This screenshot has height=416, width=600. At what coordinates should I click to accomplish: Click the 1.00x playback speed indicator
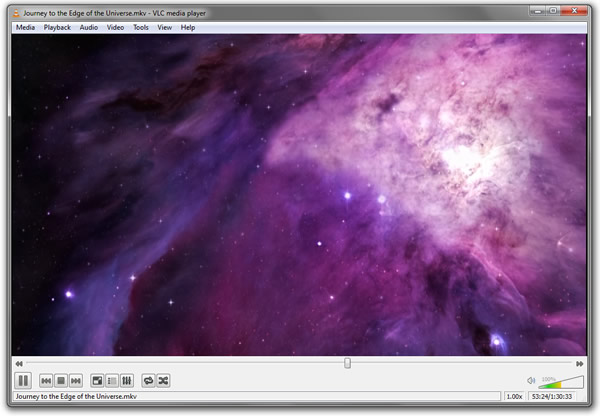coord(514,396)
